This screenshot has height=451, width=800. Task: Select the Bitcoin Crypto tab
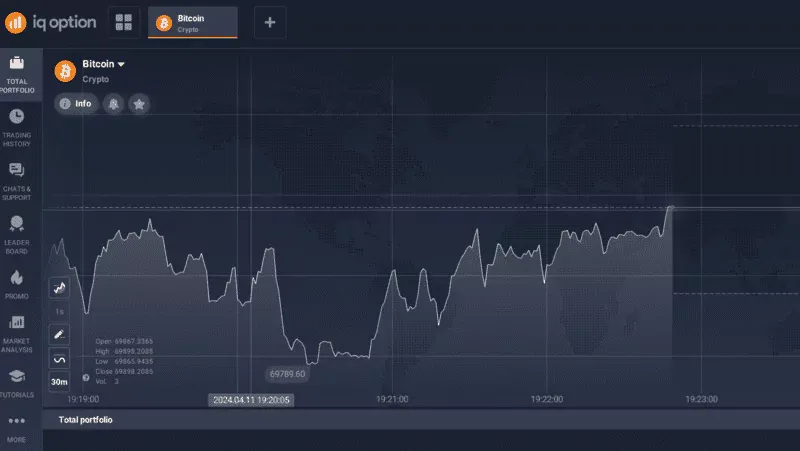(192, 22)
